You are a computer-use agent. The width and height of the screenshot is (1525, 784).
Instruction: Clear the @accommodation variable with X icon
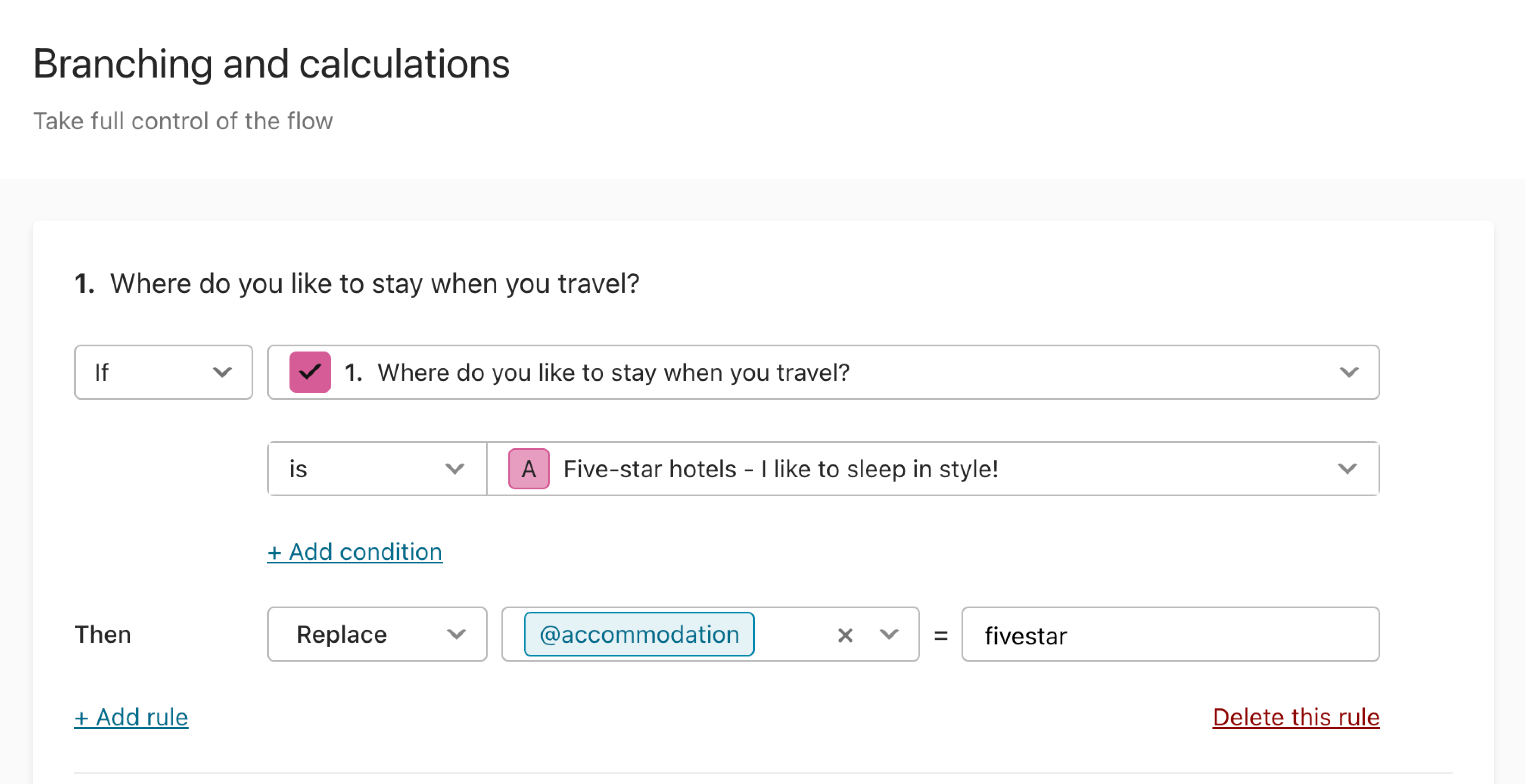tap(845, 635)
